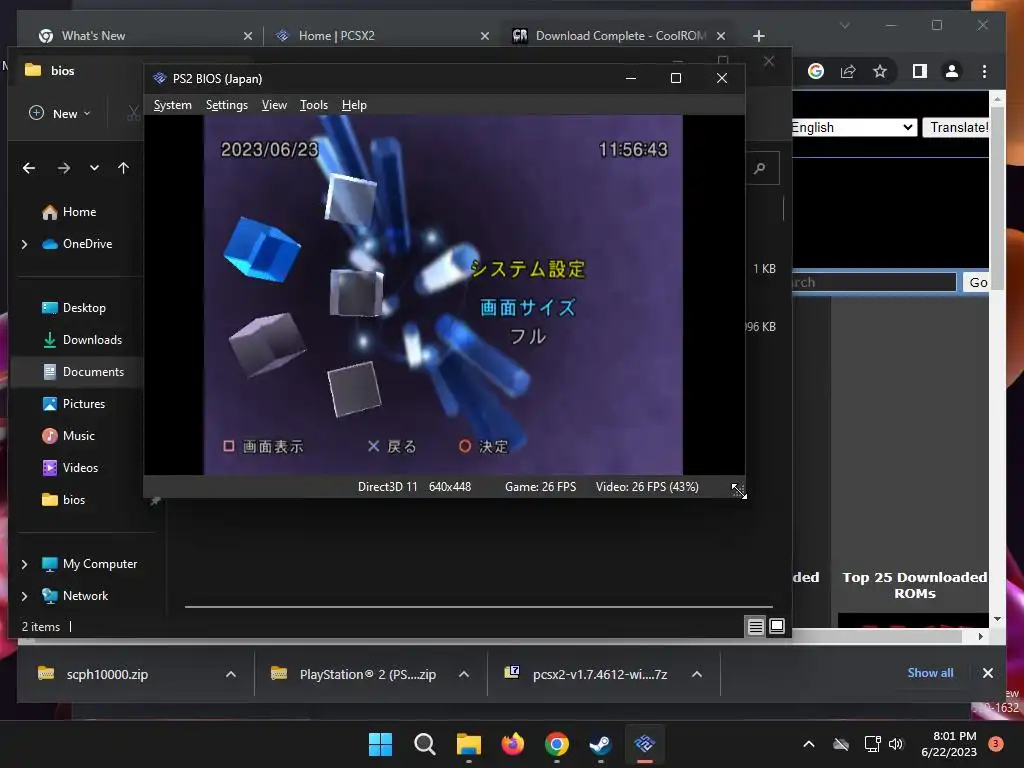Open recent locations chevron in File Explorer
This screenshot has width=1024, height=768.
[95, 168]
